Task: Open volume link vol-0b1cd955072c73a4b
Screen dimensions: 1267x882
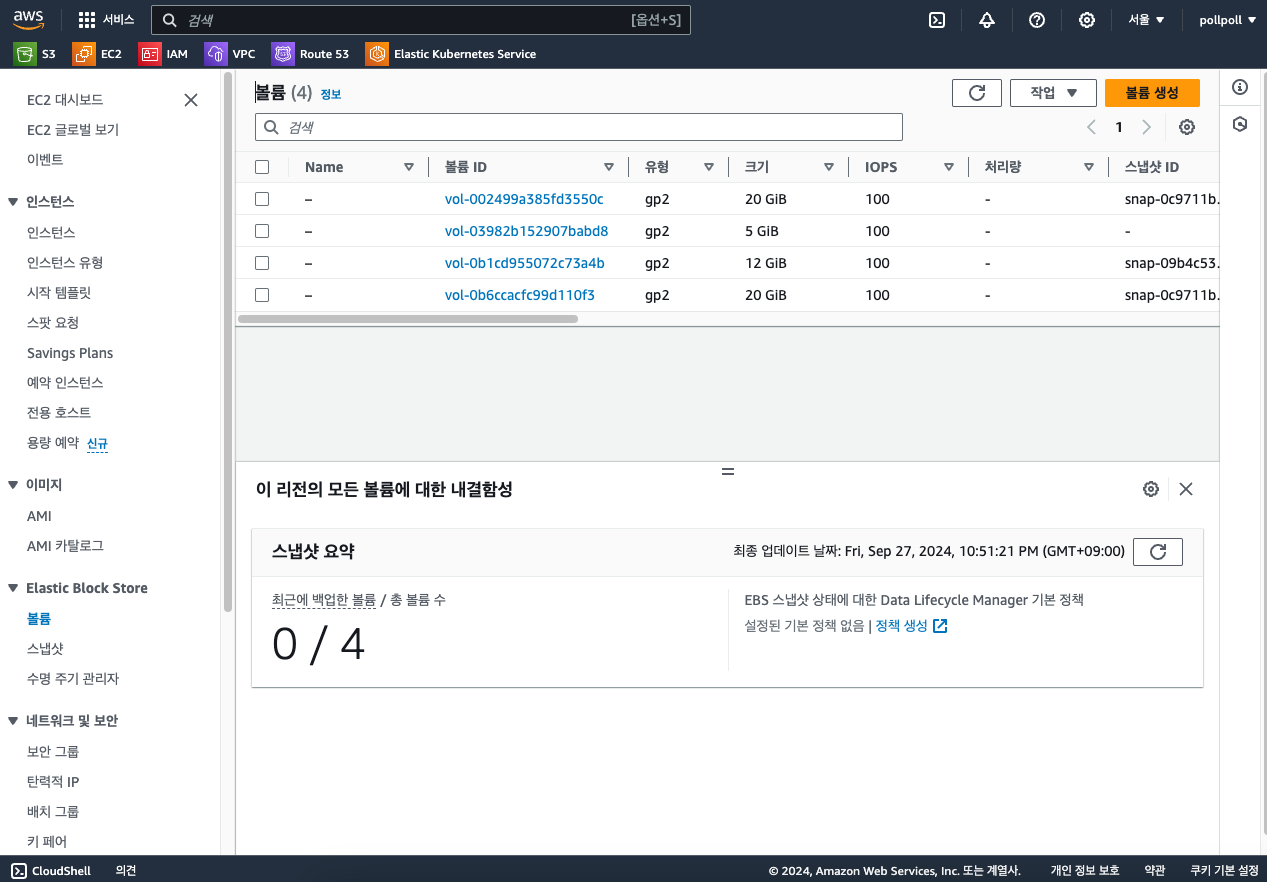Action: (x=525, y=263)
